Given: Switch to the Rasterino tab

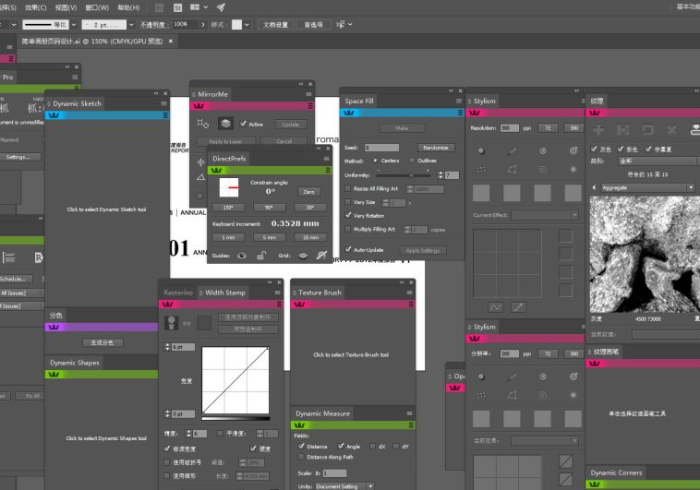Looking at the screenshot, I should (x=178, y=293).
